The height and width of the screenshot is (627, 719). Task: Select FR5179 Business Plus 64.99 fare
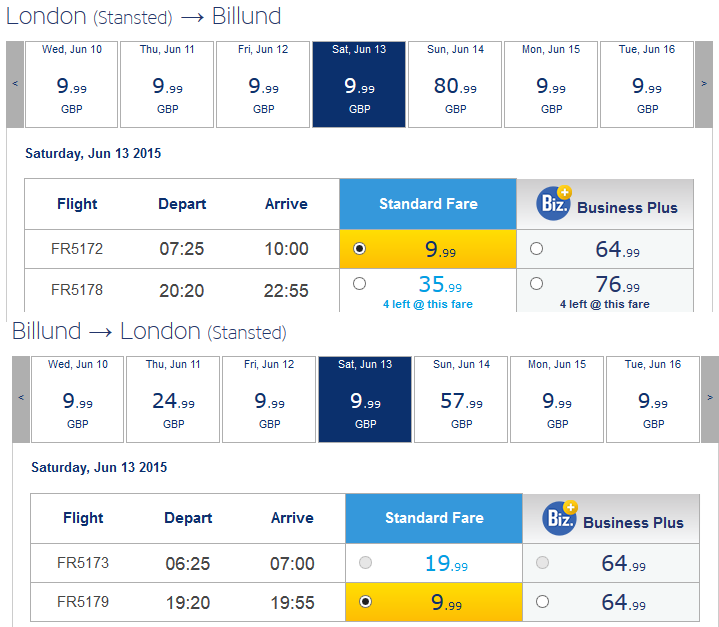point(542,602)
